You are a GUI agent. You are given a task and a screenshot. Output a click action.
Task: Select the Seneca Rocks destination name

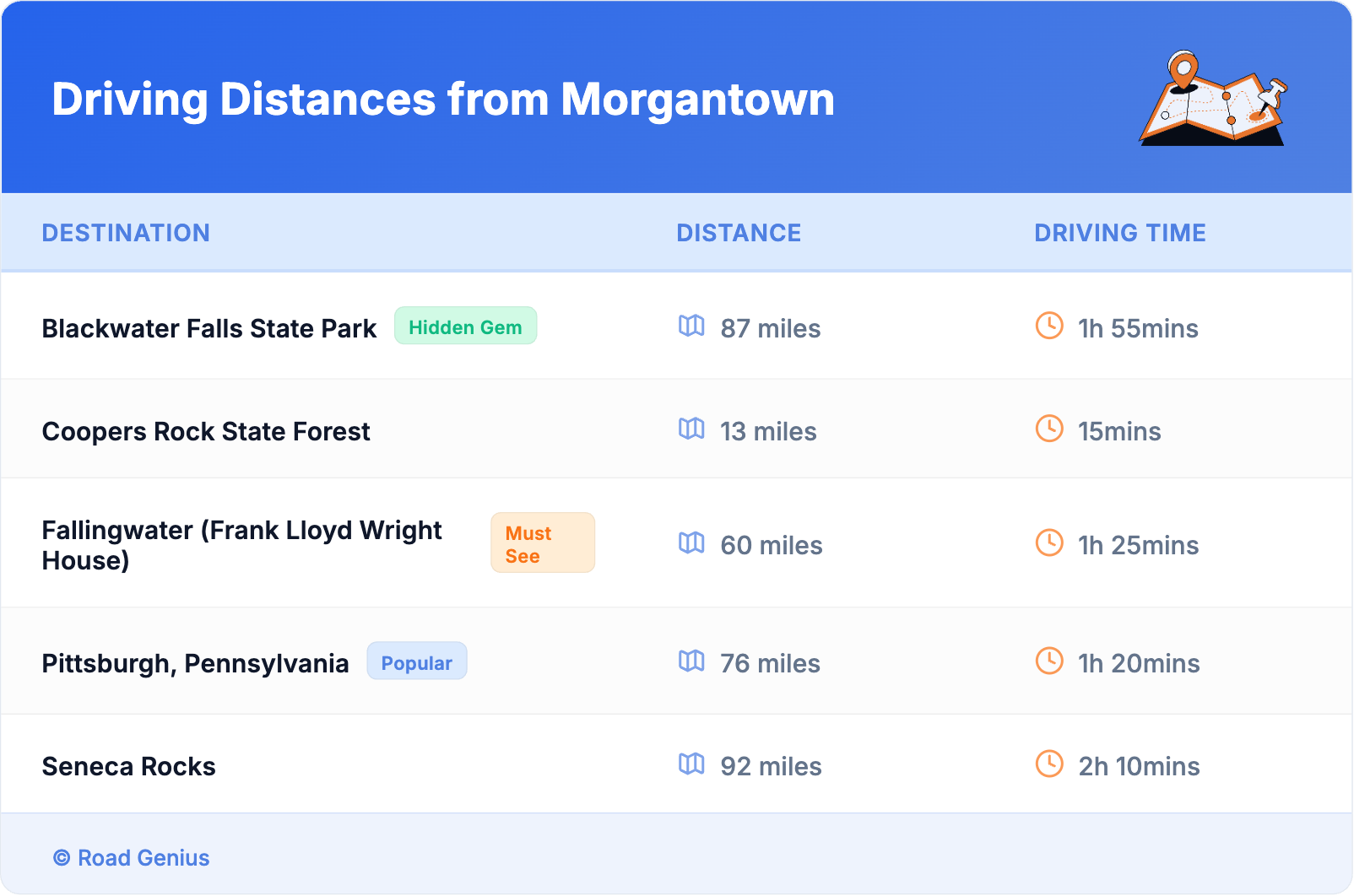(129, 766)
